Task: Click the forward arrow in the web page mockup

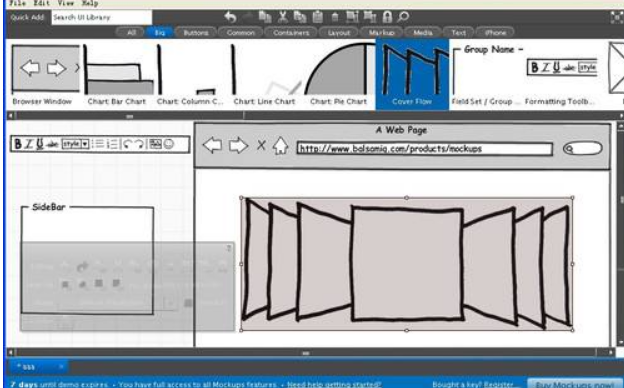Action: pyautogui.click(x=238, y=145)
